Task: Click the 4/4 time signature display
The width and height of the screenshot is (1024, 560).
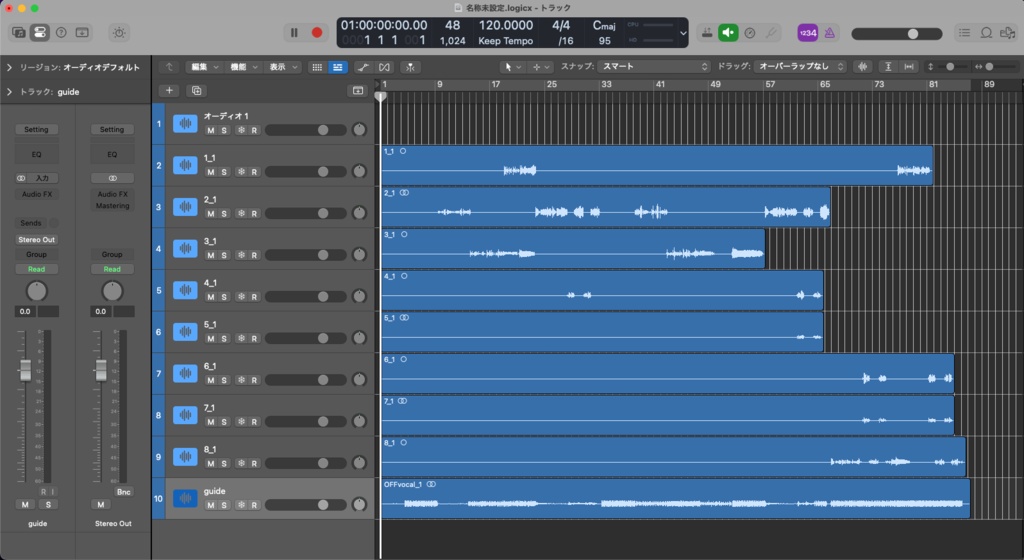Action: (x=561, y=25)
